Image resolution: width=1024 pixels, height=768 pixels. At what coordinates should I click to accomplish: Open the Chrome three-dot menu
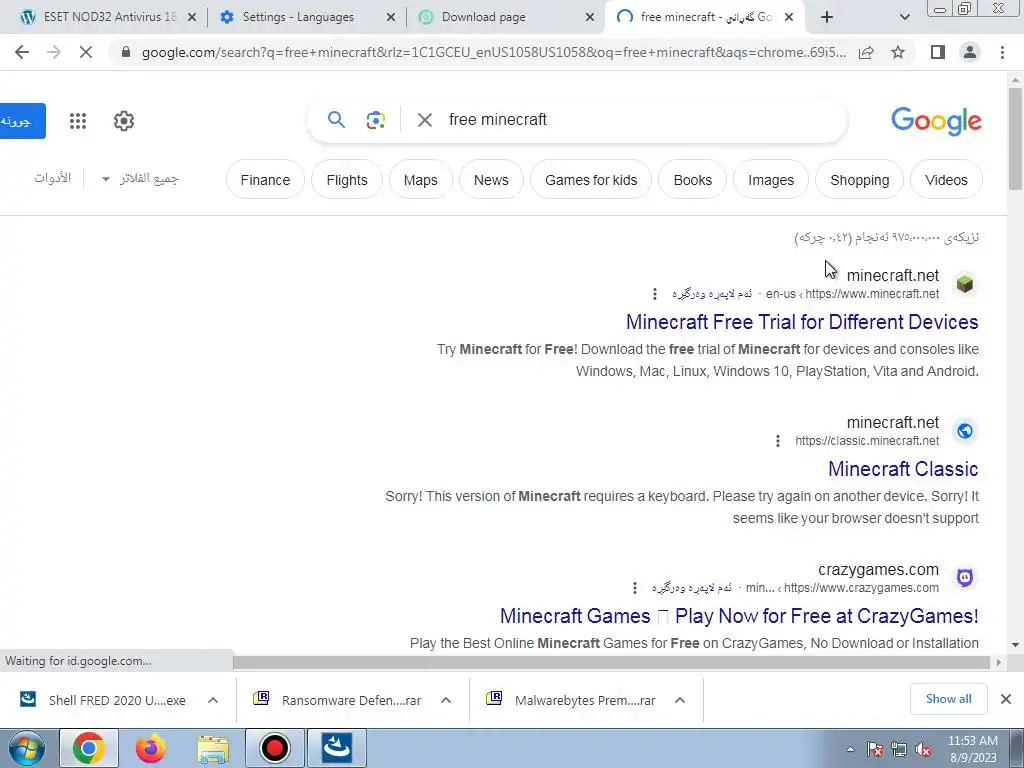point(1002,52)
